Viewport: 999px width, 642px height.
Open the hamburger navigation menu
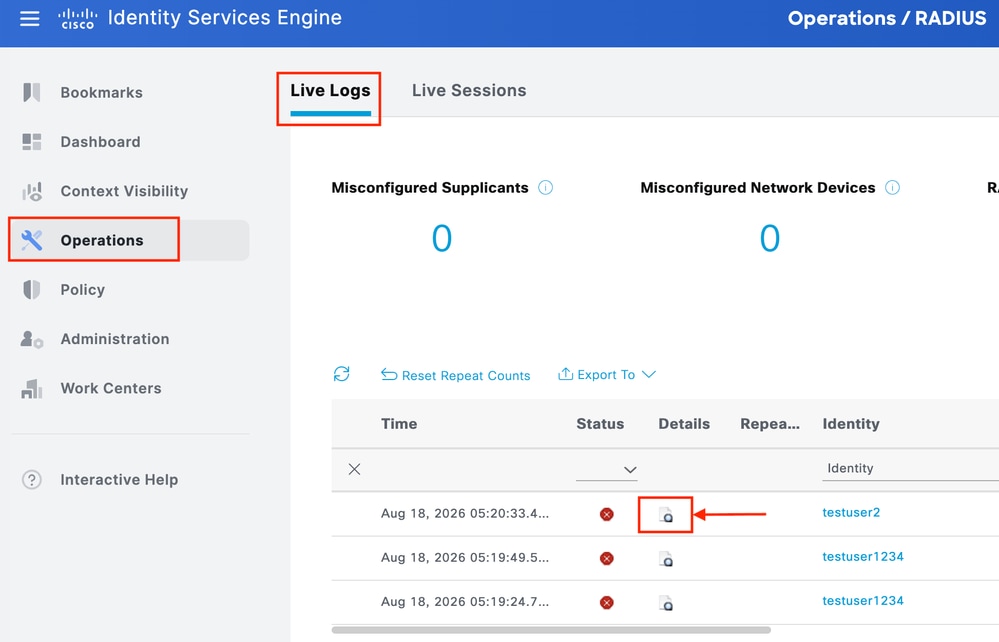(29, 18)
